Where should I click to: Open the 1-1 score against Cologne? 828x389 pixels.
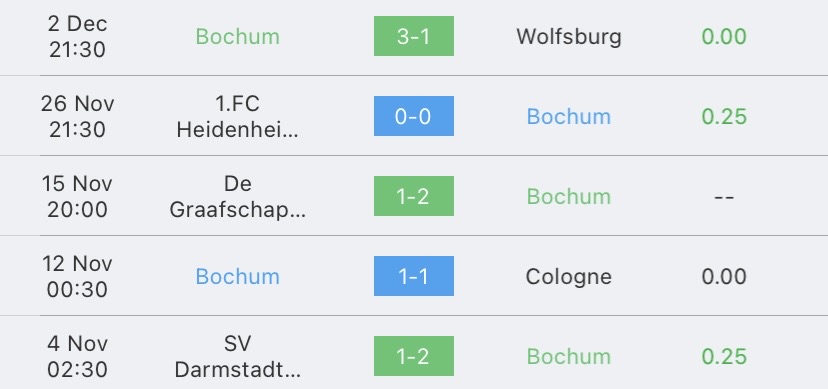[x=413, y=276]
